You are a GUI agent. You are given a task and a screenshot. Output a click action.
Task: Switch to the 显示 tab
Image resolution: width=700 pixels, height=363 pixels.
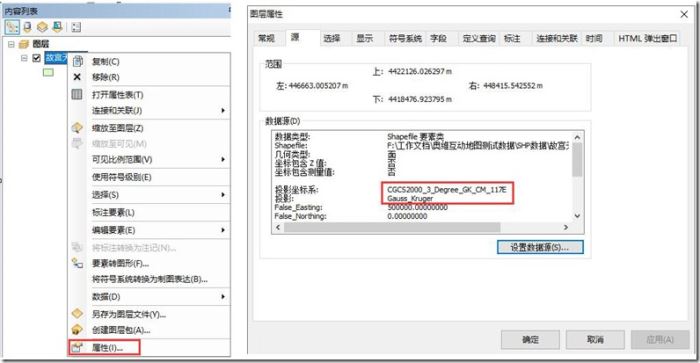(364, 38)
